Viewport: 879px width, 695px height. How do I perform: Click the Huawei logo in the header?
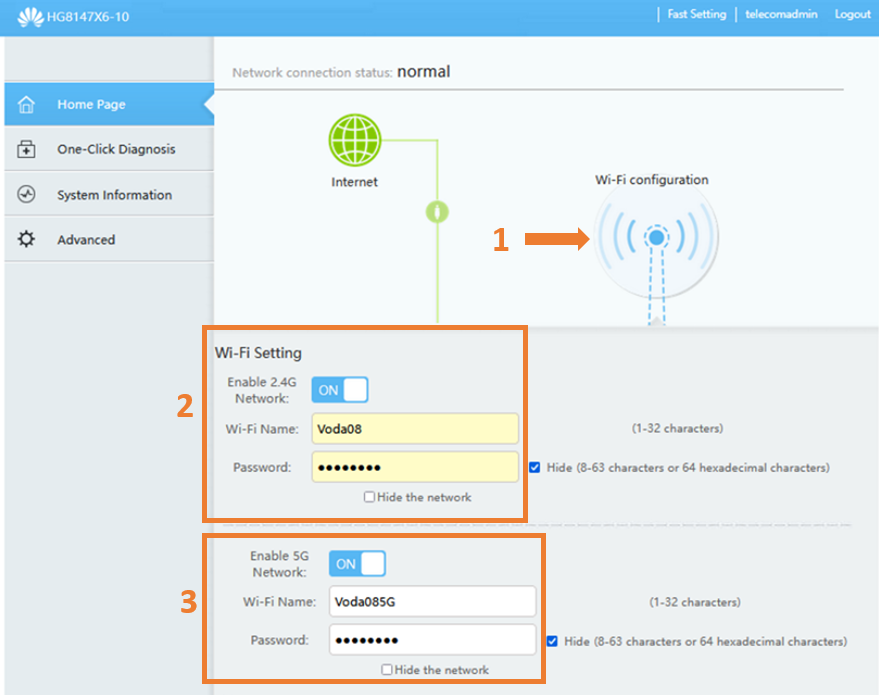[x=30, y=16]
